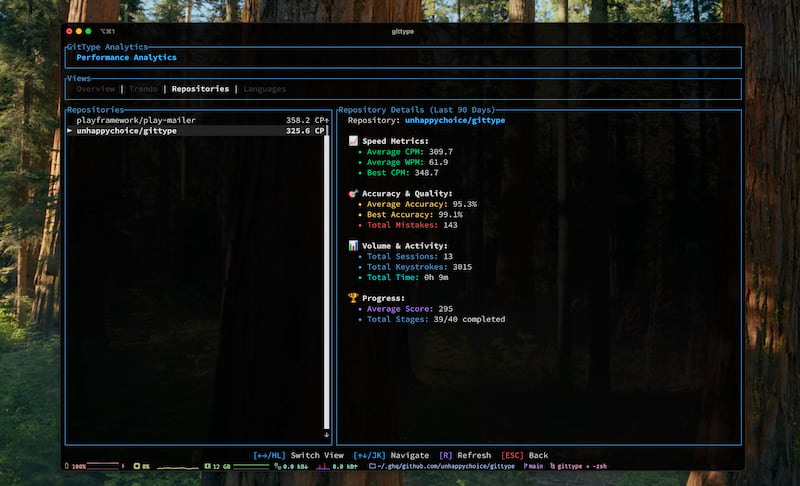Select the playframework/play-mailer repository
The width and height of the screenshot is (800, 486).
136,120
